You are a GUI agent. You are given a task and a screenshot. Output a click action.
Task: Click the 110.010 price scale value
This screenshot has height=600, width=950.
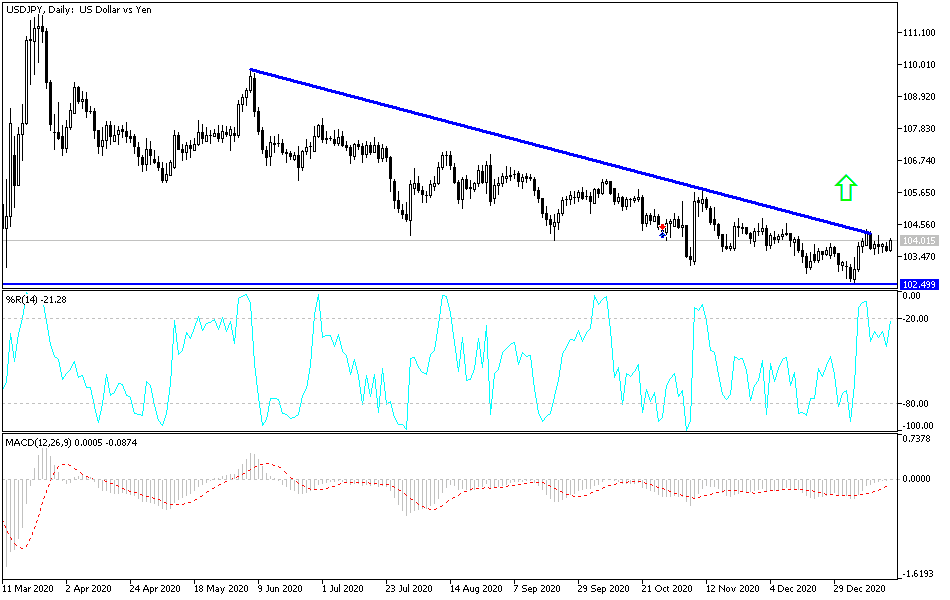(x=918, y=66)
